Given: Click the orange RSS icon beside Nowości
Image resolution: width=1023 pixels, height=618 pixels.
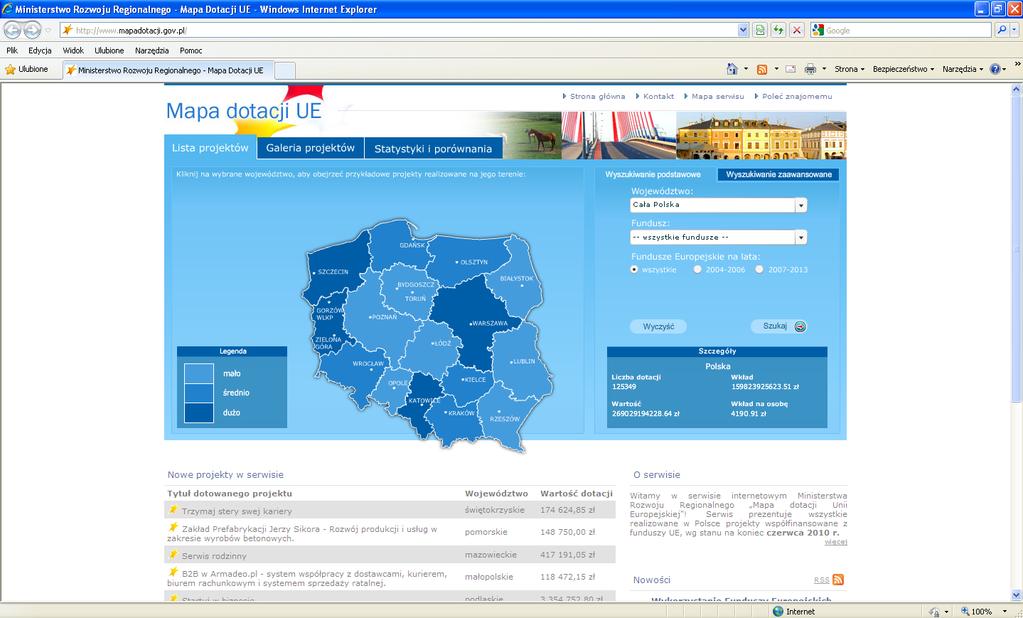Looking at the screenshot, I should 838,579.
